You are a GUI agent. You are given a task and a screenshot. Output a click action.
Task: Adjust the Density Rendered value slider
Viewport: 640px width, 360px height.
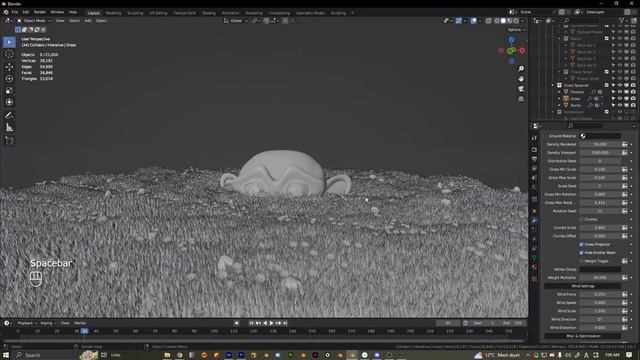[600, 144]
